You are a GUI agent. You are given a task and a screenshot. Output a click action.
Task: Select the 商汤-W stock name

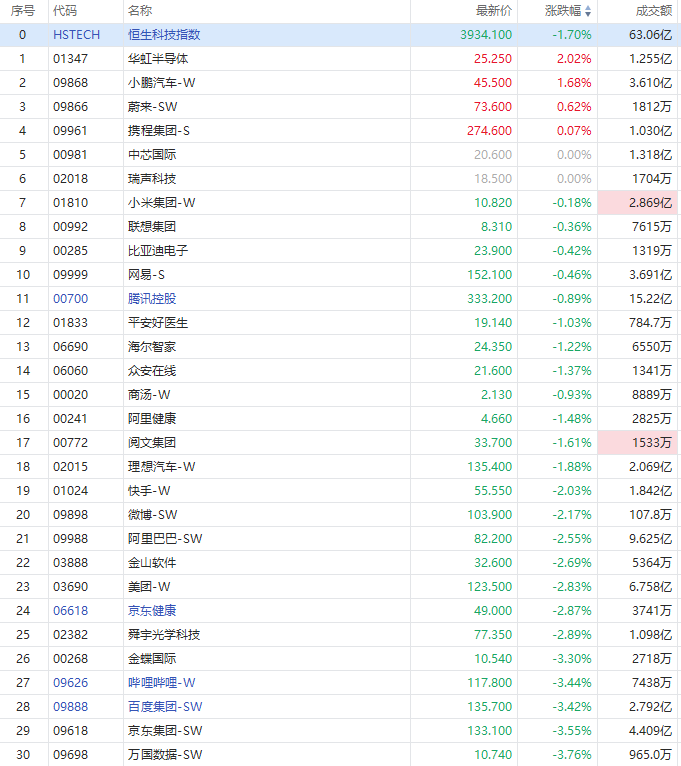coord(149,394)
